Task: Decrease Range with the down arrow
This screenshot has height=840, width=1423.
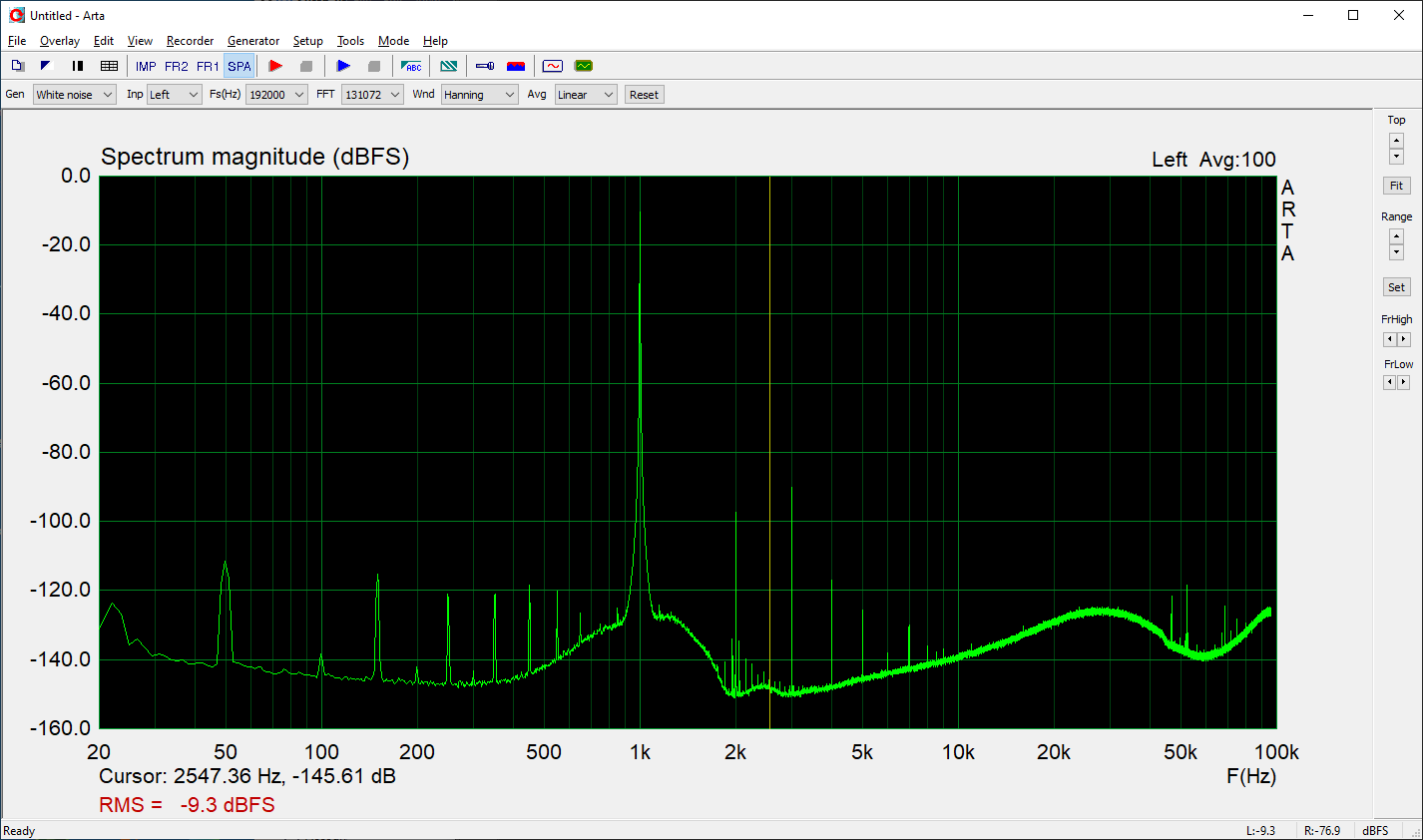Action: point(1396,252)
